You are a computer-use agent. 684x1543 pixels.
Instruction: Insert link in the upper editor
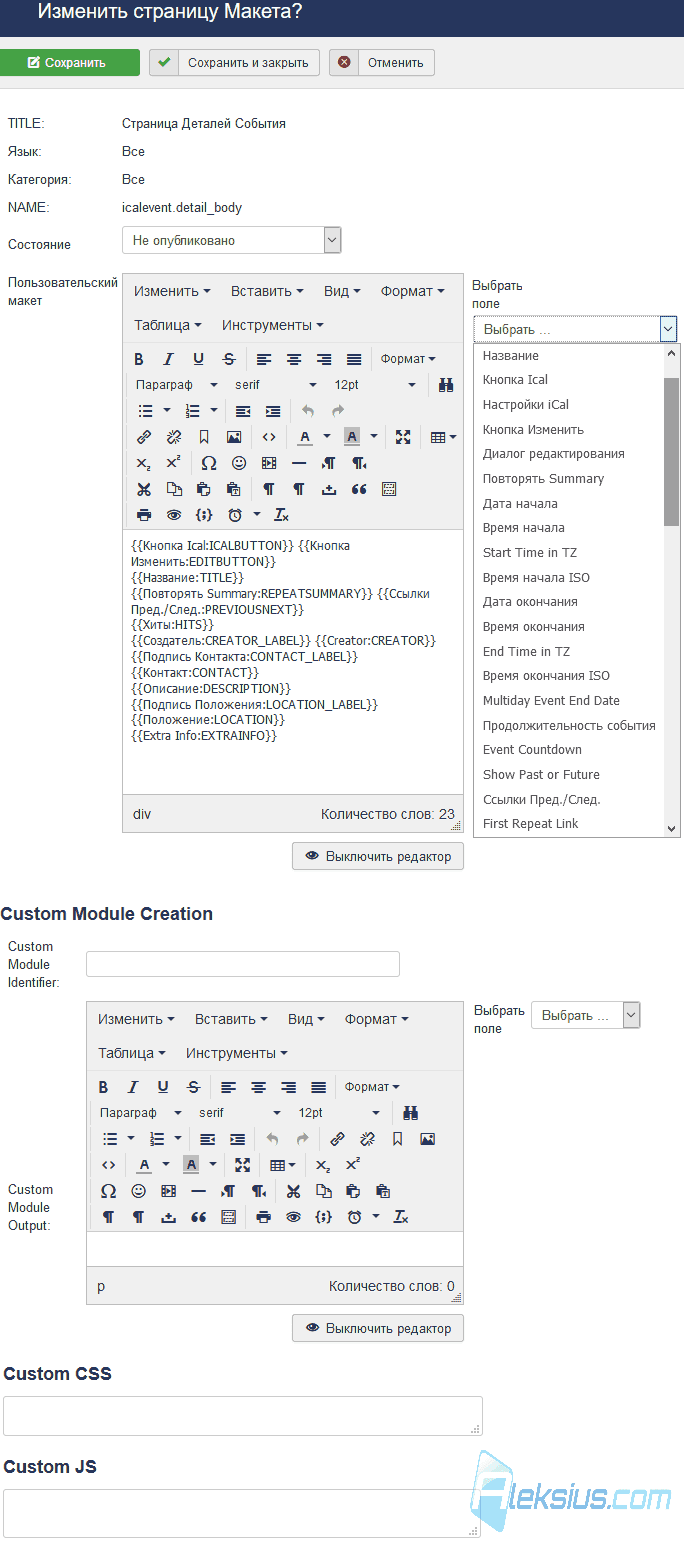[x=143, y=437]
